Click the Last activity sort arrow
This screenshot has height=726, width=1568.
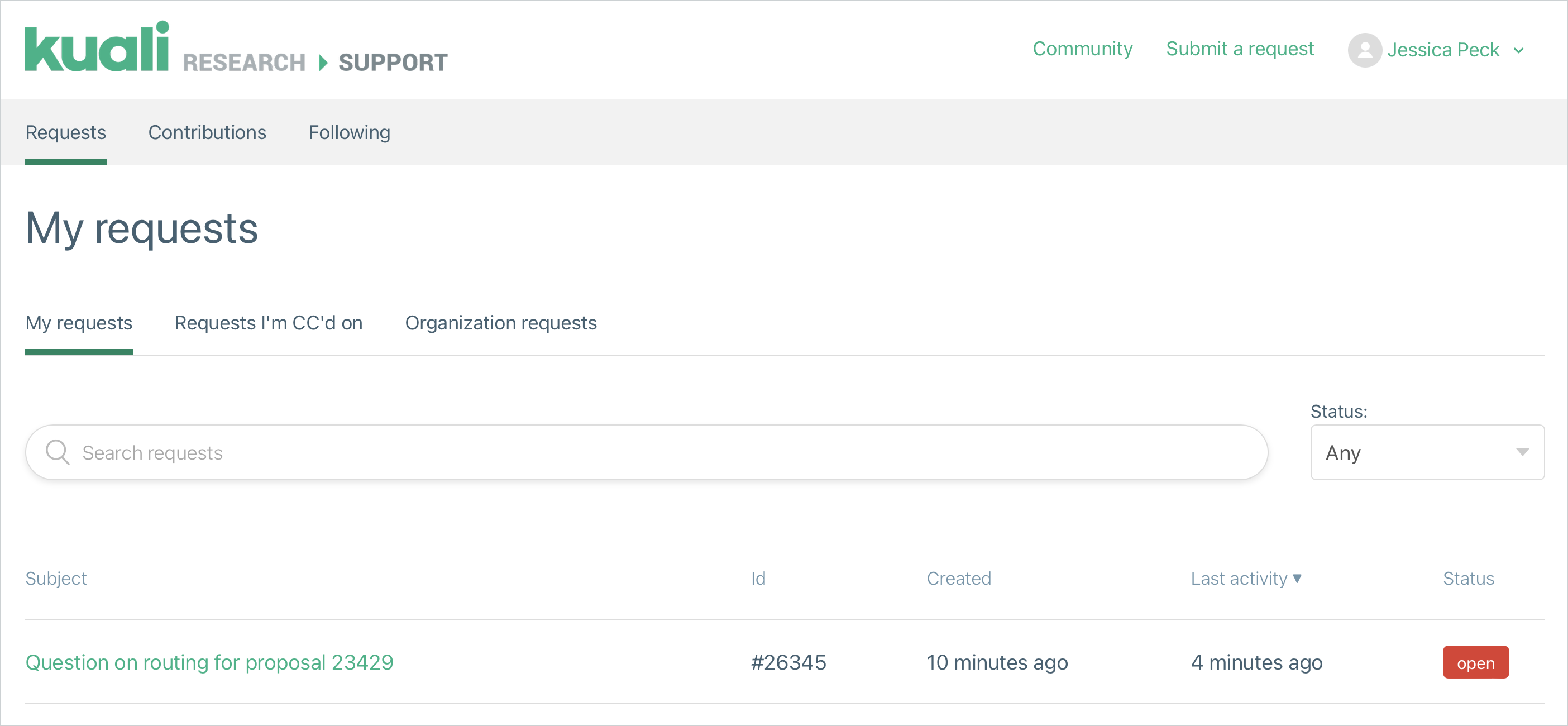1297,579
